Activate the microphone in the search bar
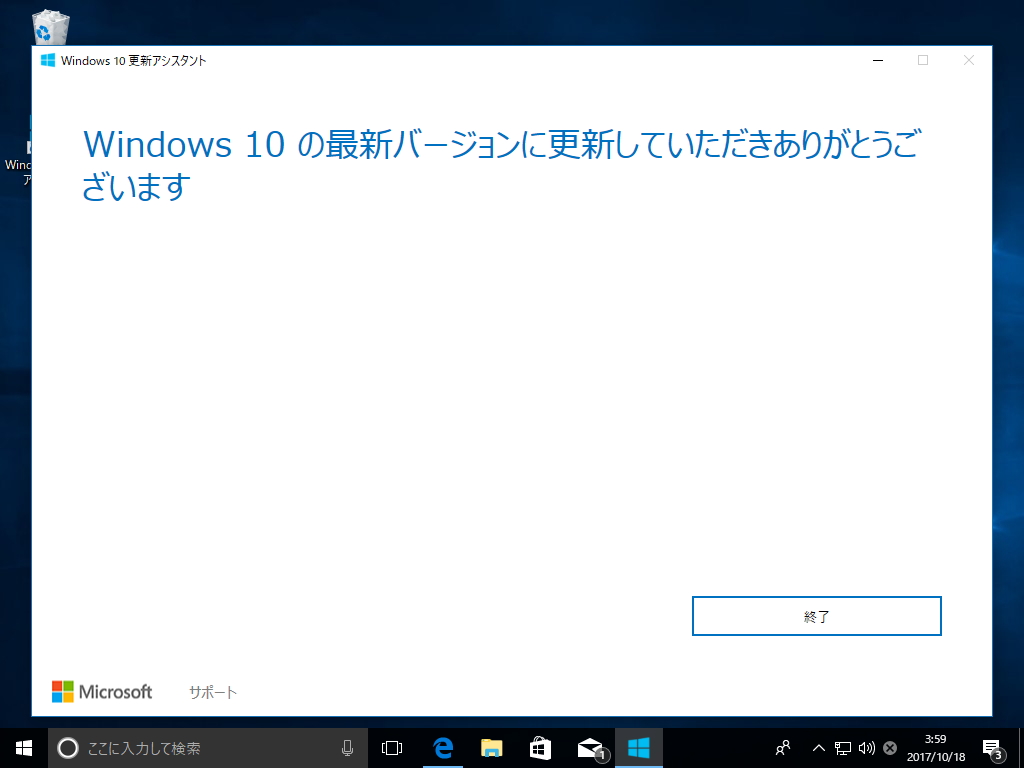The image size is (1024, 768). (x=347, y=747)
